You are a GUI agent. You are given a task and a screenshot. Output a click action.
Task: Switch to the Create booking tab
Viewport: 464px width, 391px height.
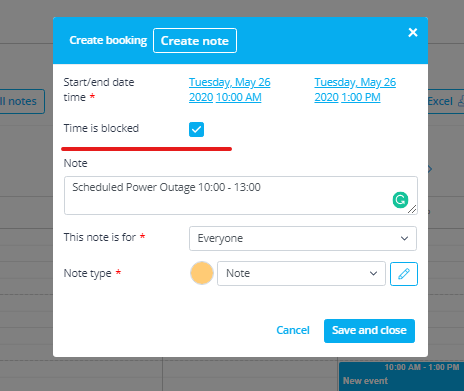(x=108, y=40)
